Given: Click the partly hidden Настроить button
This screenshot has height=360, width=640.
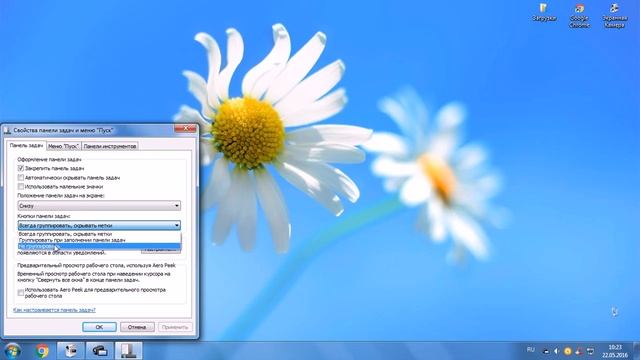Looking at the screenshot, I should tap(161, 251).
